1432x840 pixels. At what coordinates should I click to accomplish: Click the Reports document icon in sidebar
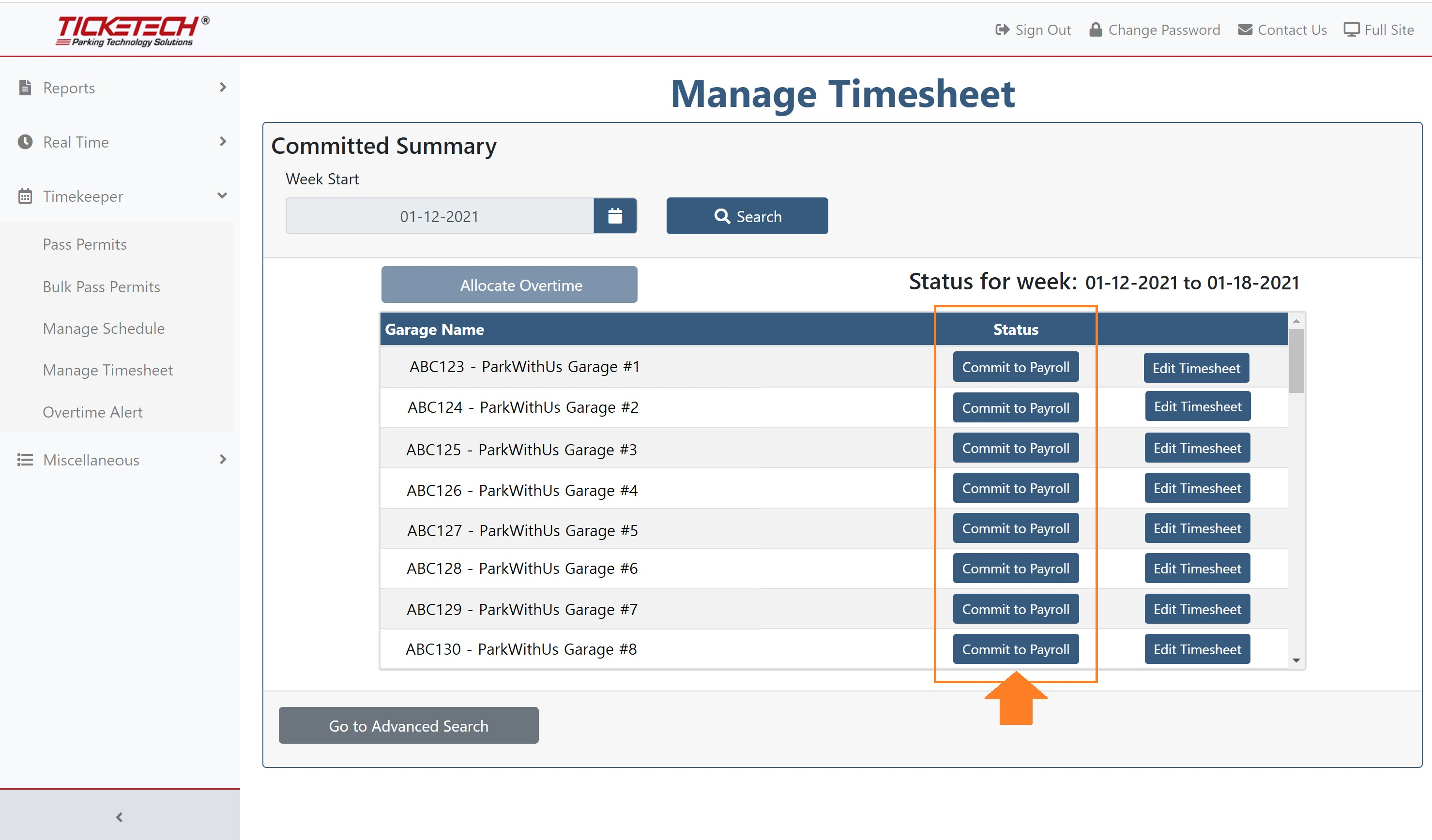25,88
